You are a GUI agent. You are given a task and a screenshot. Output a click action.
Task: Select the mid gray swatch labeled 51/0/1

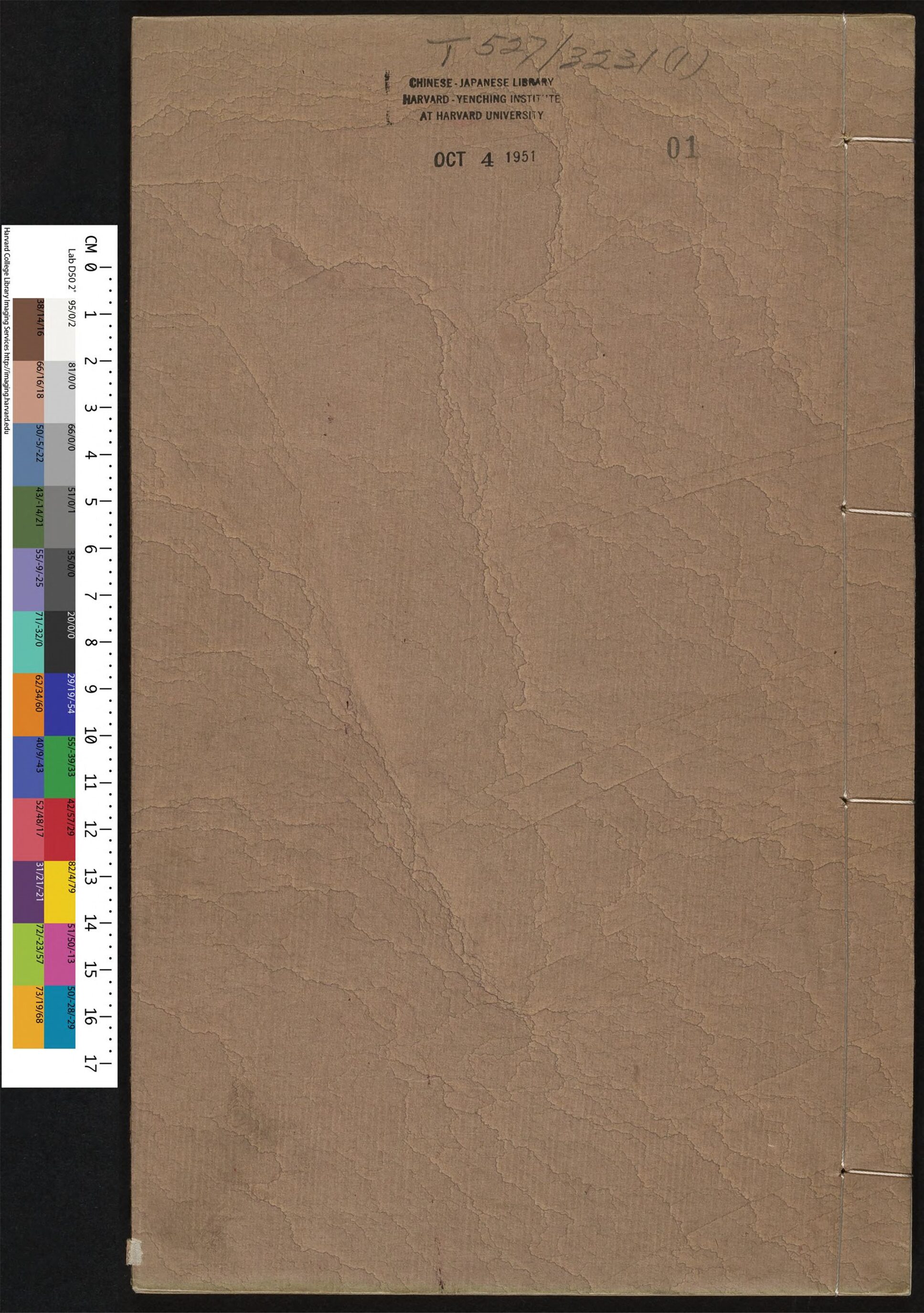pyautogui.click(x=60, y=518)
